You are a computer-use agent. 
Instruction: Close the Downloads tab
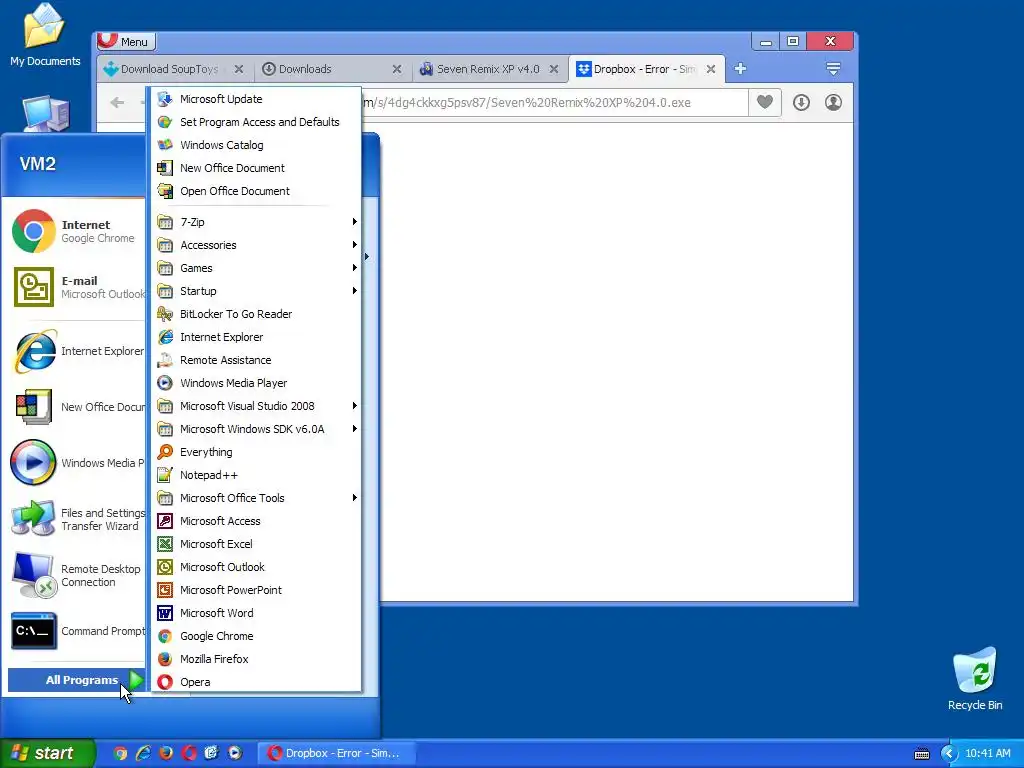point(396,69)
